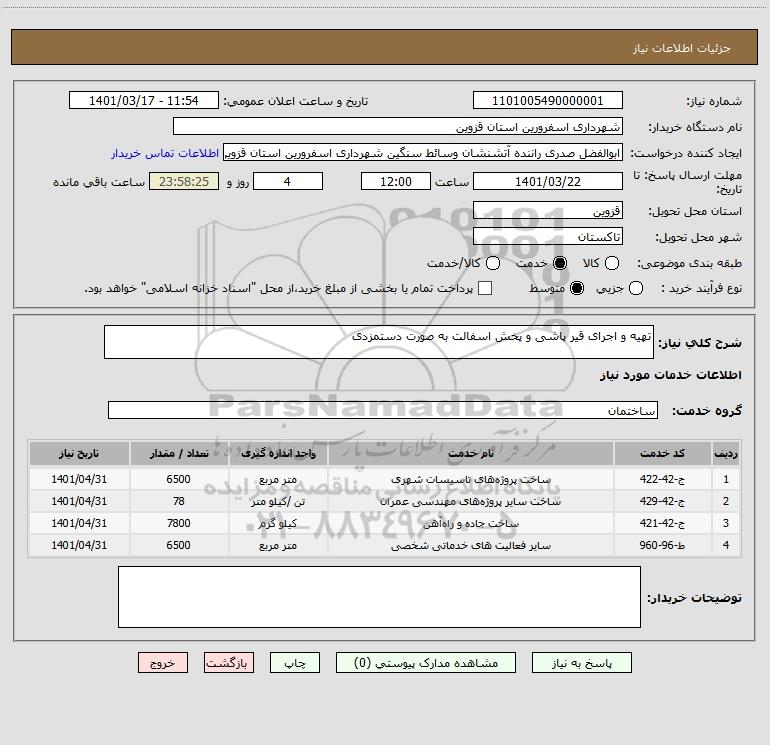The image size is (770, 745).
Task: Focus the remaining days field showing 4
Action: pos(288,182)
